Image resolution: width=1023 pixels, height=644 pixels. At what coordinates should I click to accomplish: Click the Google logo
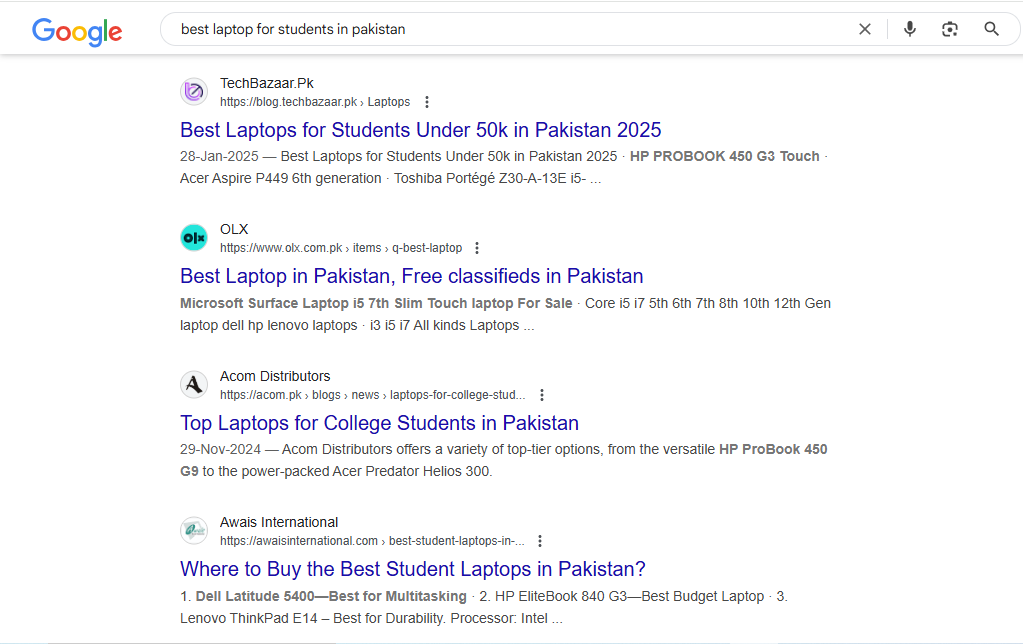(x=77, y=31)
